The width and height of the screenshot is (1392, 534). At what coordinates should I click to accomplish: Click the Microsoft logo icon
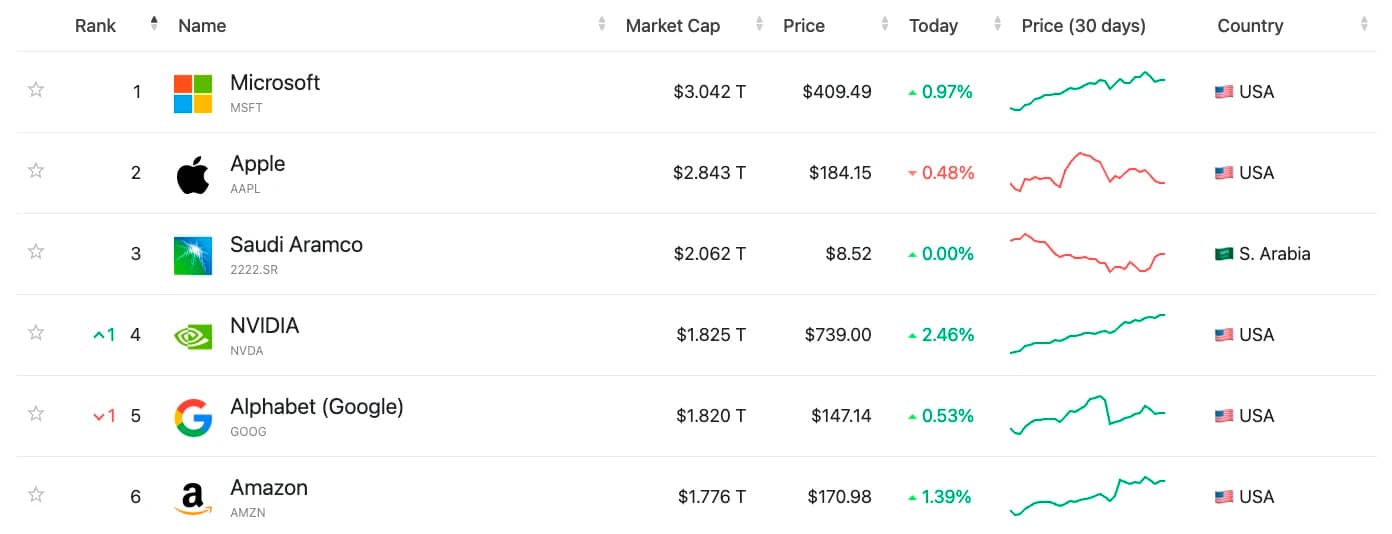(193, 93)
